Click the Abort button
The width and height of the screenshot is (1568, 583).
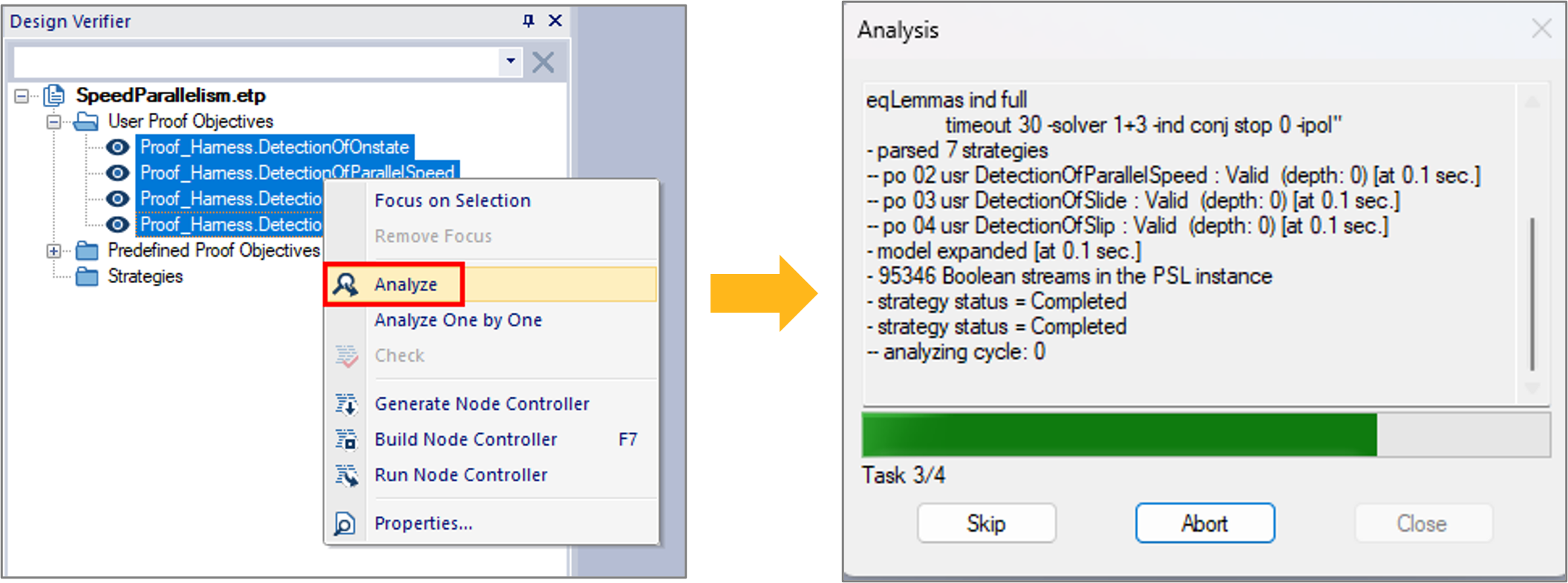(x=1204, y=524)
